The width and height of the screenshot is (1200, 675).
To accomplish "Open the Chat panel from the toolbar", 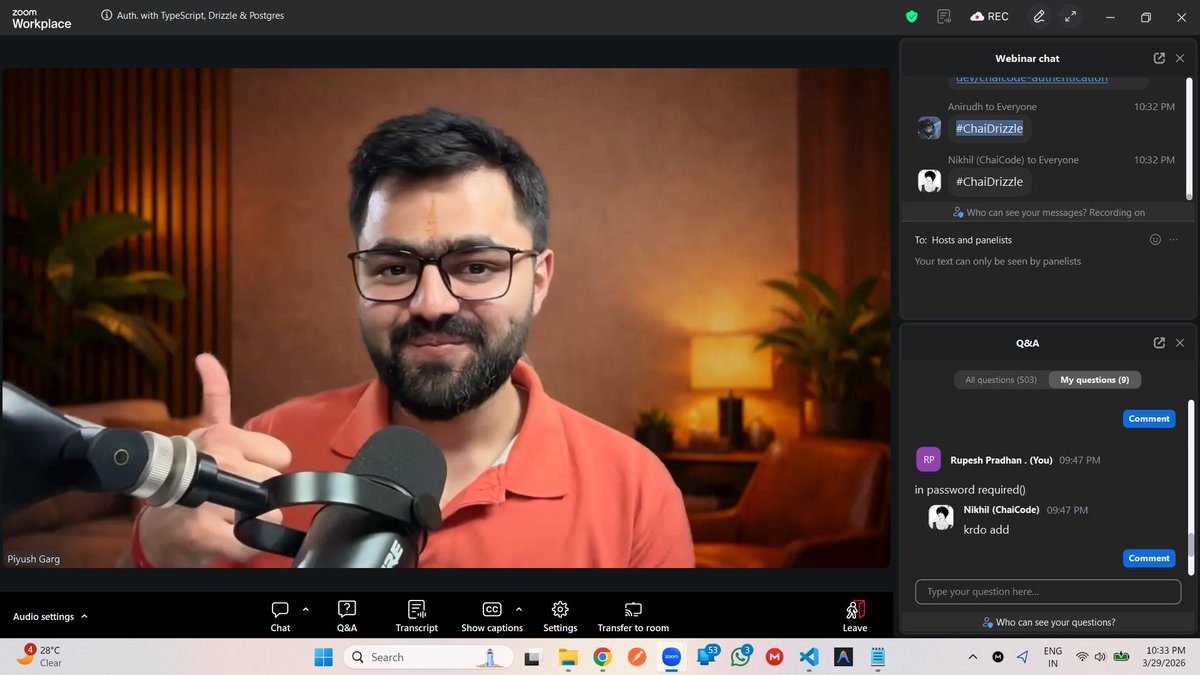I will [280, 616].
